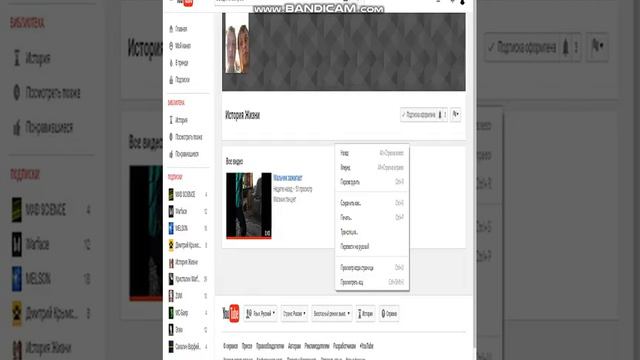The image size is (640, 360).
Task: Open Авторам footer link
Action: [294, 346]
